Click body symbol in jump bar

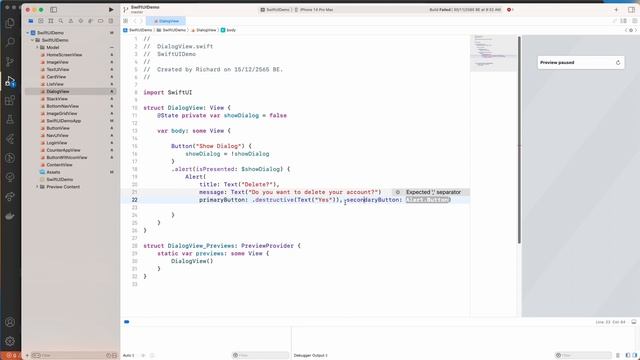[x=228, y=30]
